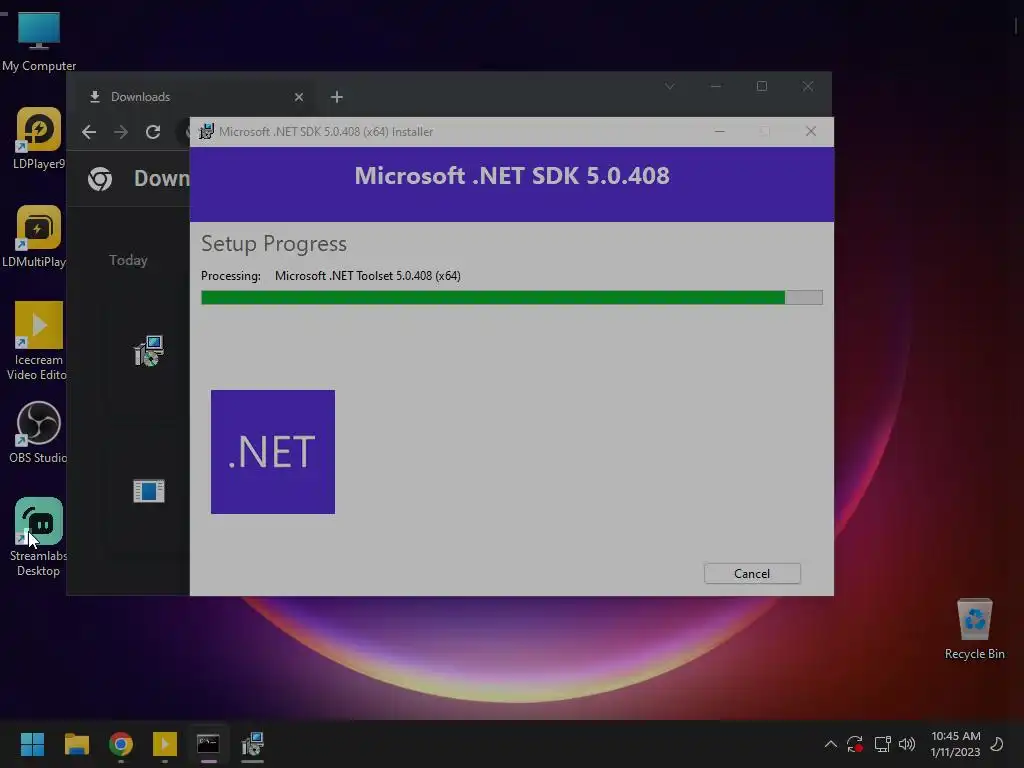
Task: Open File Explorer from taskbar
Action: tap(76, 744)
